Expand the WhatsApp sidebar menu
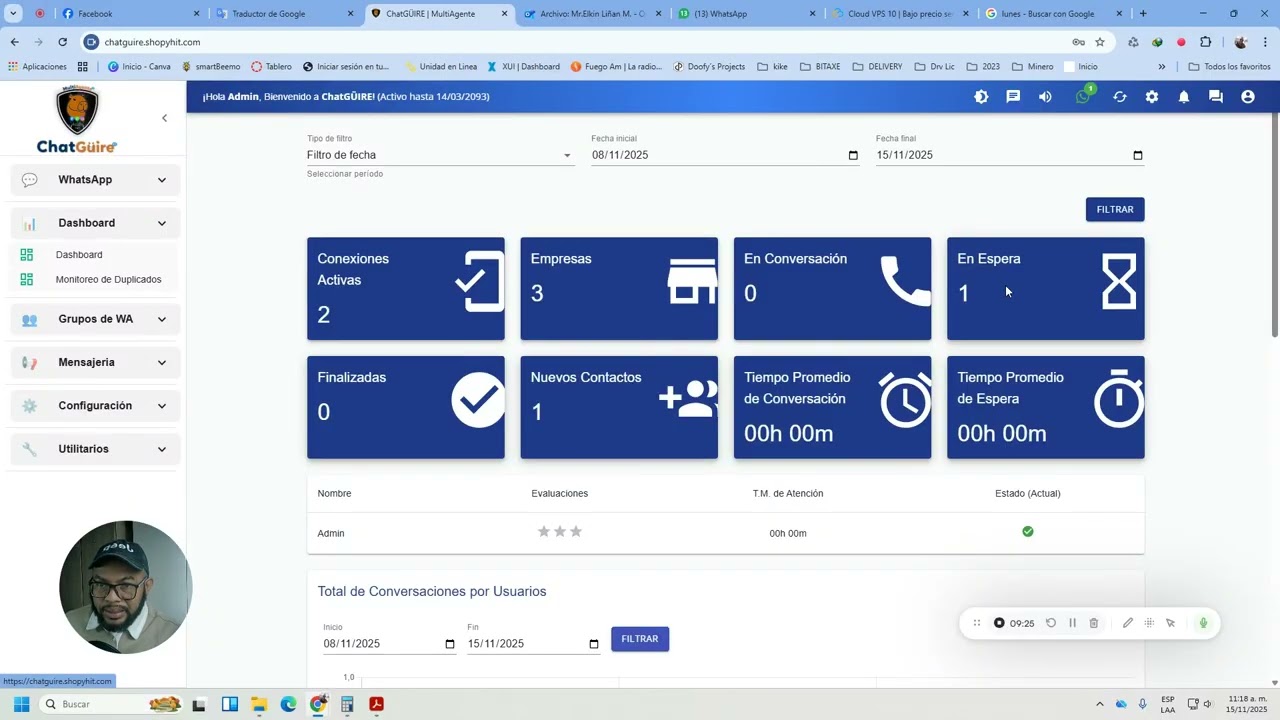 pyautogui.click(x=96, y=180)
